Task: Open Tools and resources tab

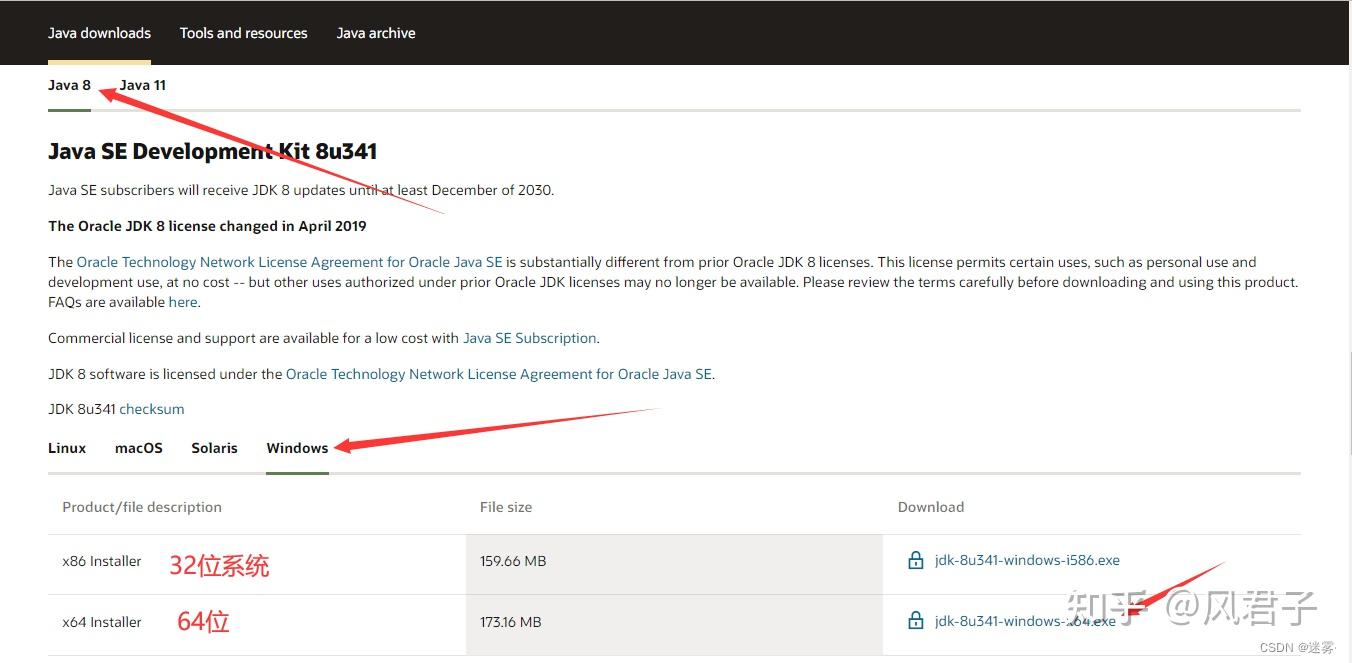Action: pos(243,33)
